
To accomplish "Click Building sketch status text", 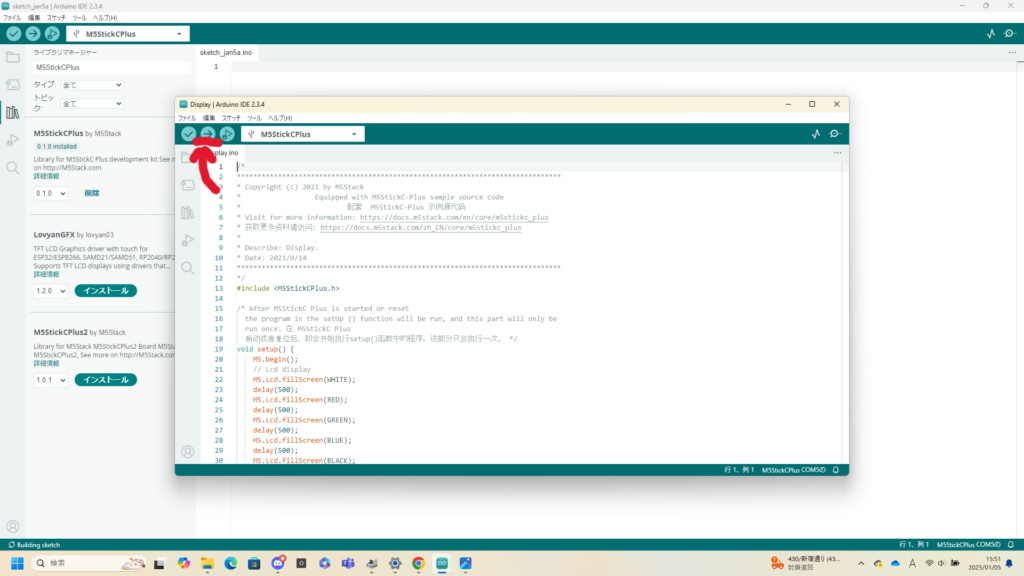I will (38, 545).
